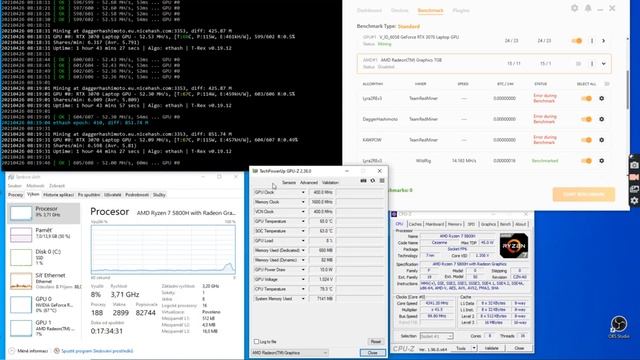Open the Podrobnosti tab in Task Manager
The image size is (640, 360).
click(x=137, y=195)
